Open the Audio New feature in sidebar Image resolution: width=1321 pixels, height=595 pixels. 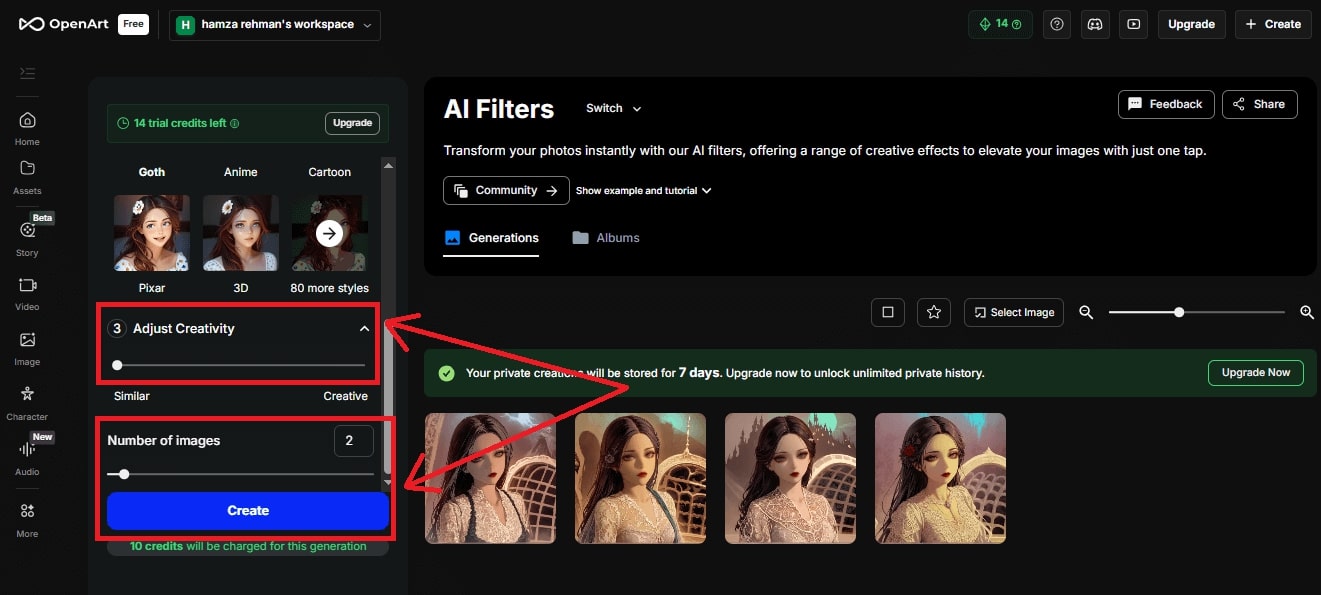pyautogui.click(x=26, y=455)
